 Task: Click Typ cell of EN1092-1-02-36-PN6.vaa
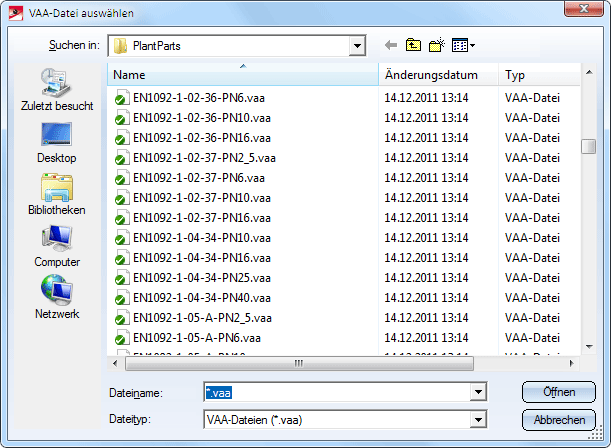pos(532,98)
